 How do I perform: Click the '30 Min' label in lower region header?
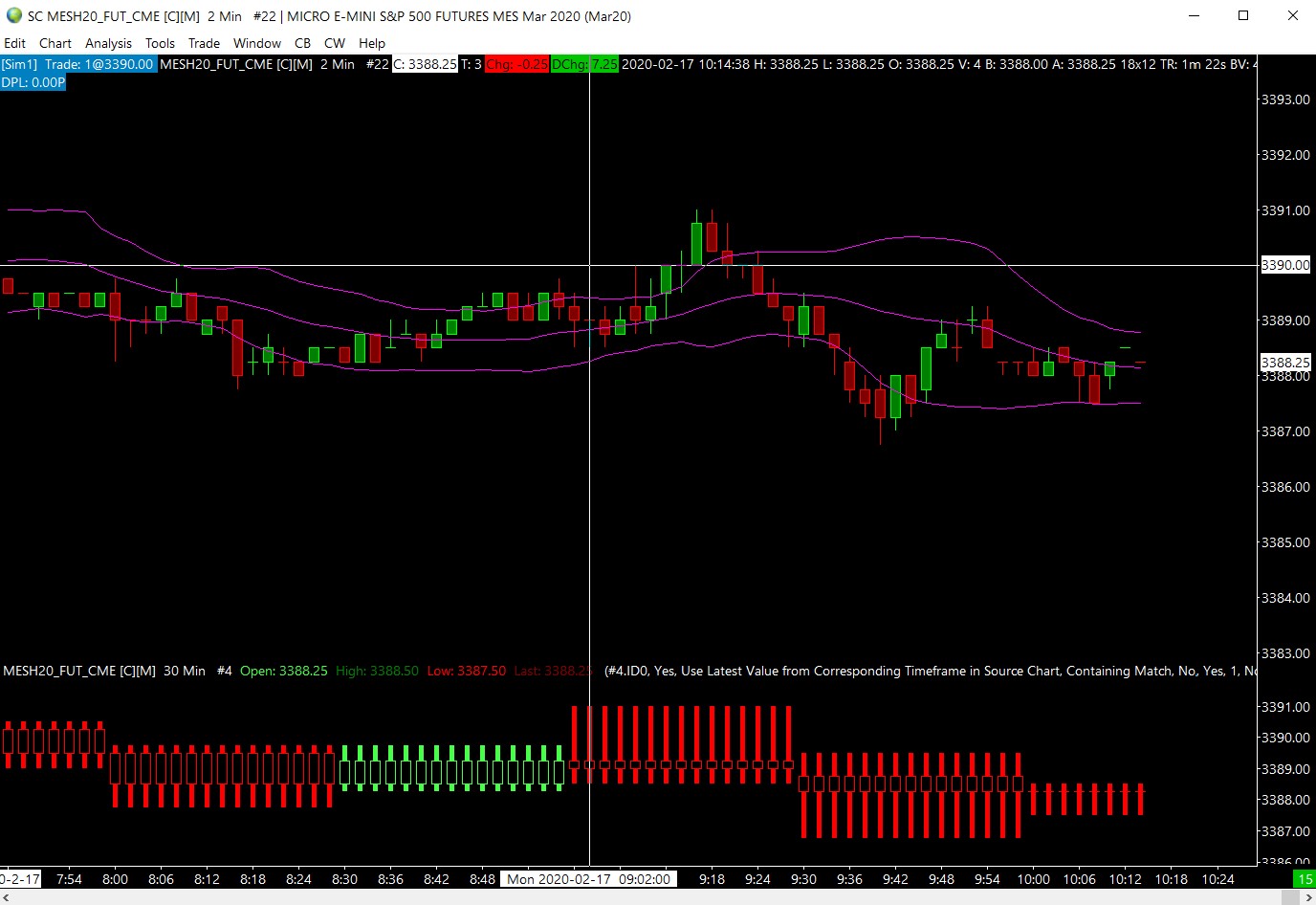pos(185,671)
